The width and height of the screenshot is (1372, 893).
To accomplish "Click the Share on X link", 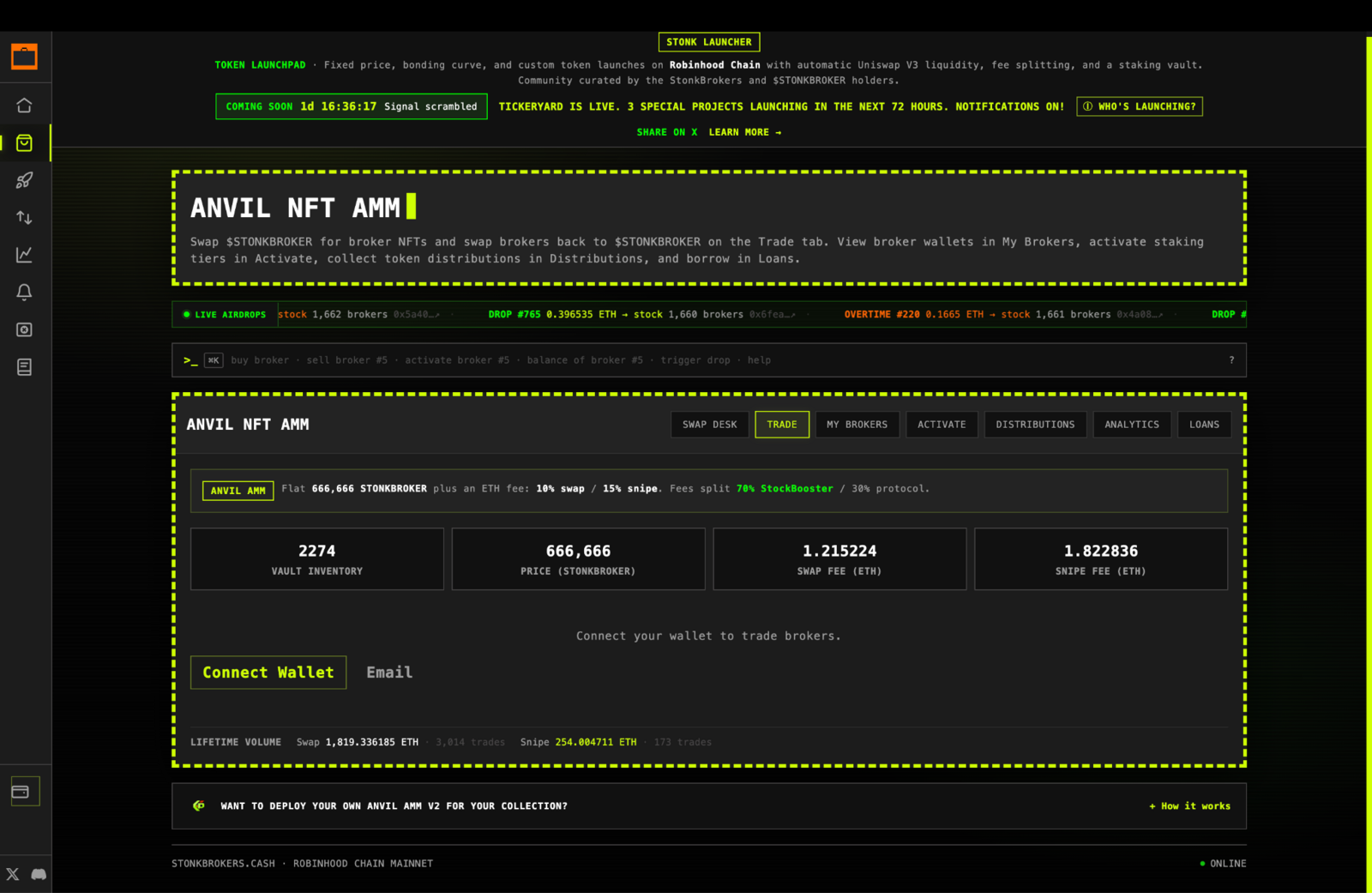I will pyautogui.click(x=667, y=132).
